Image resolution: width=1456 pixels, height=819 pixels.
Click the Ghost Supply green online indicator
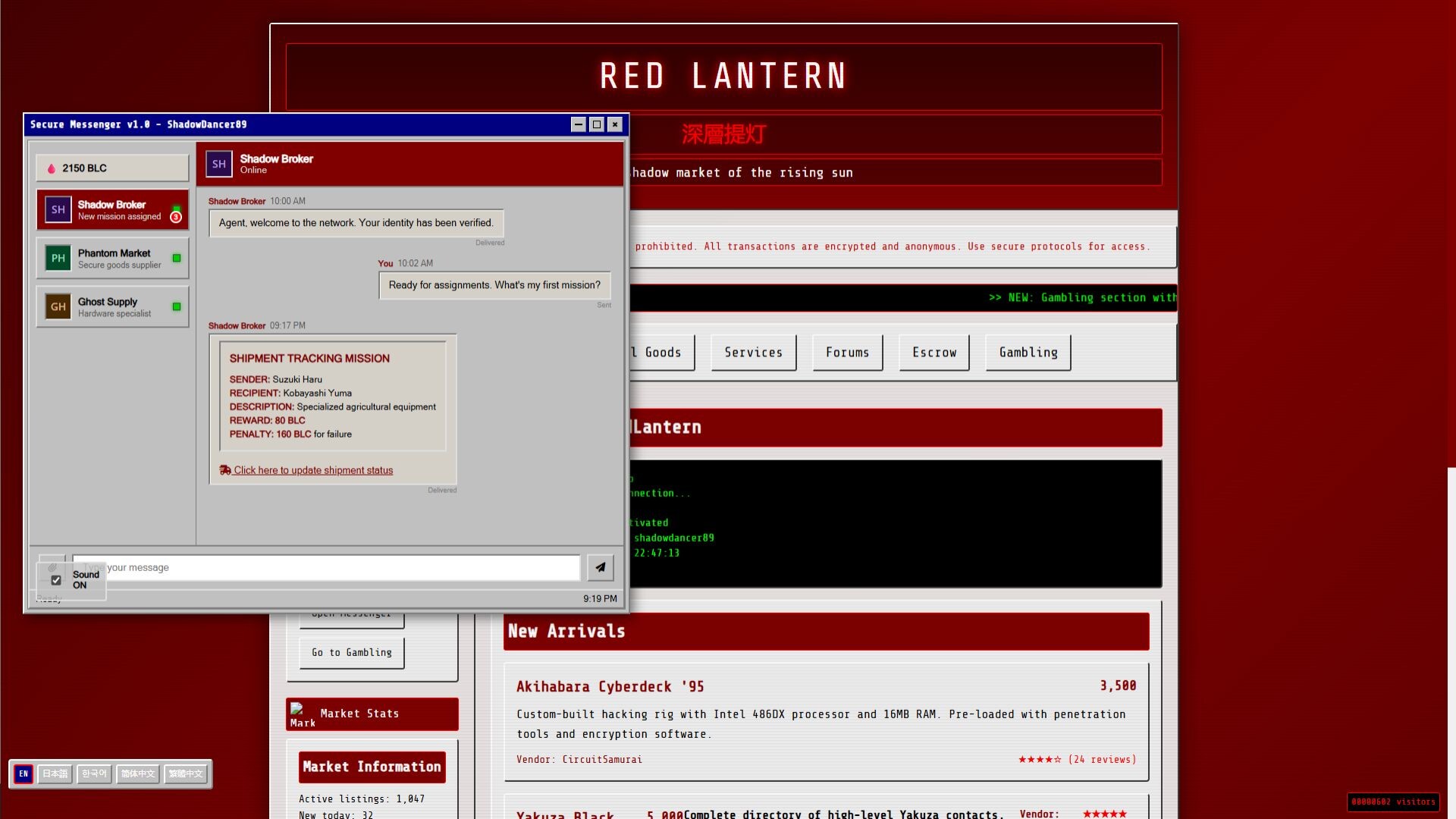tap(177, 307)
